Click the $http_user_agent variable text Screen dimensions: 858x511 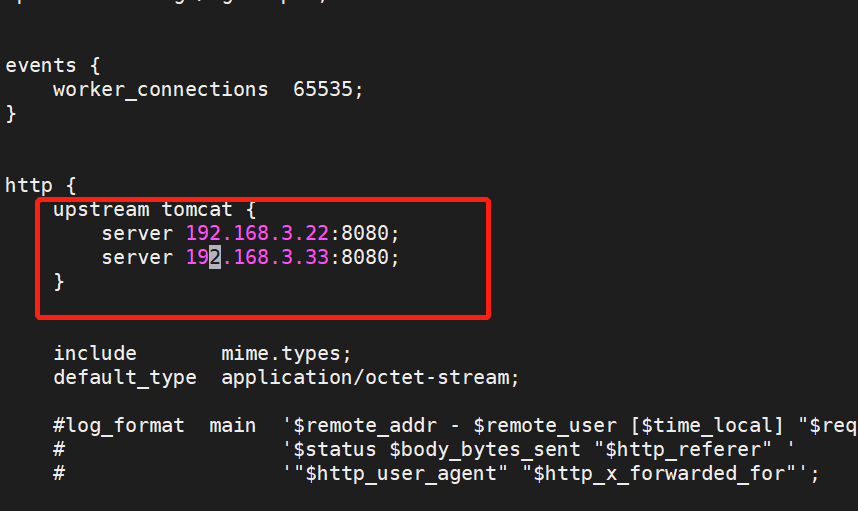(x=401, y=473)
